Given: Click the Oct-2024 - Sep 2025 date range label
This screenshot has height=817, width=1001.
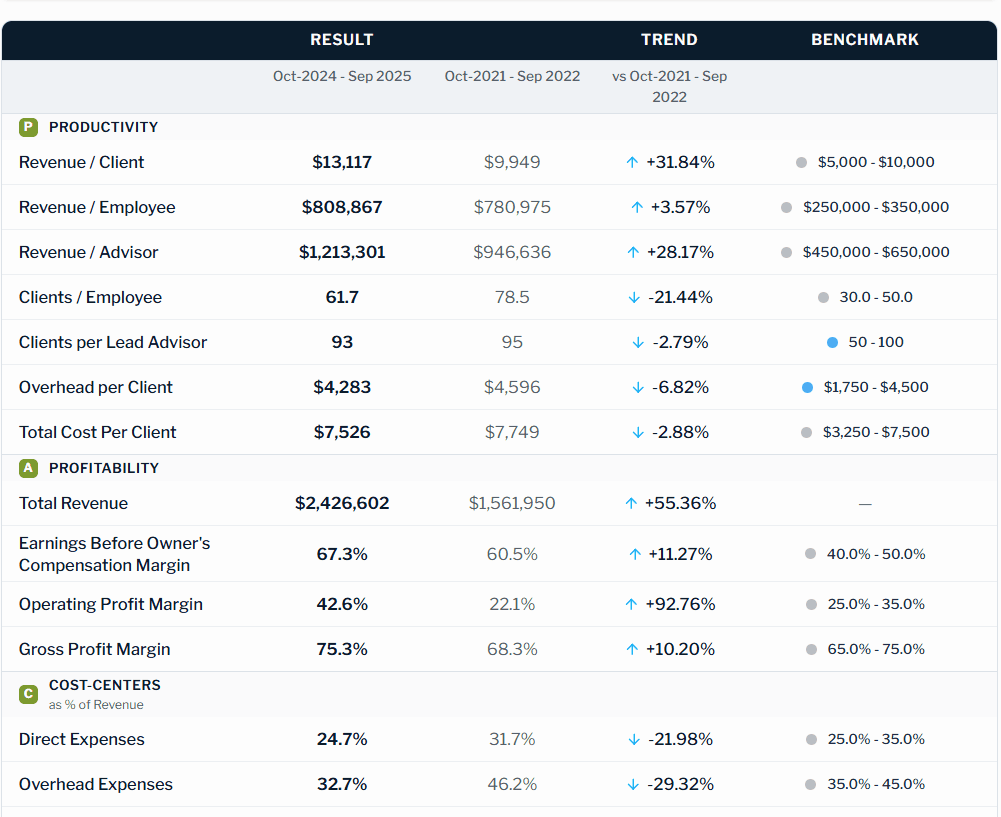Looking at the screenshot, I should pyautogui.click(x=342, y=76).
